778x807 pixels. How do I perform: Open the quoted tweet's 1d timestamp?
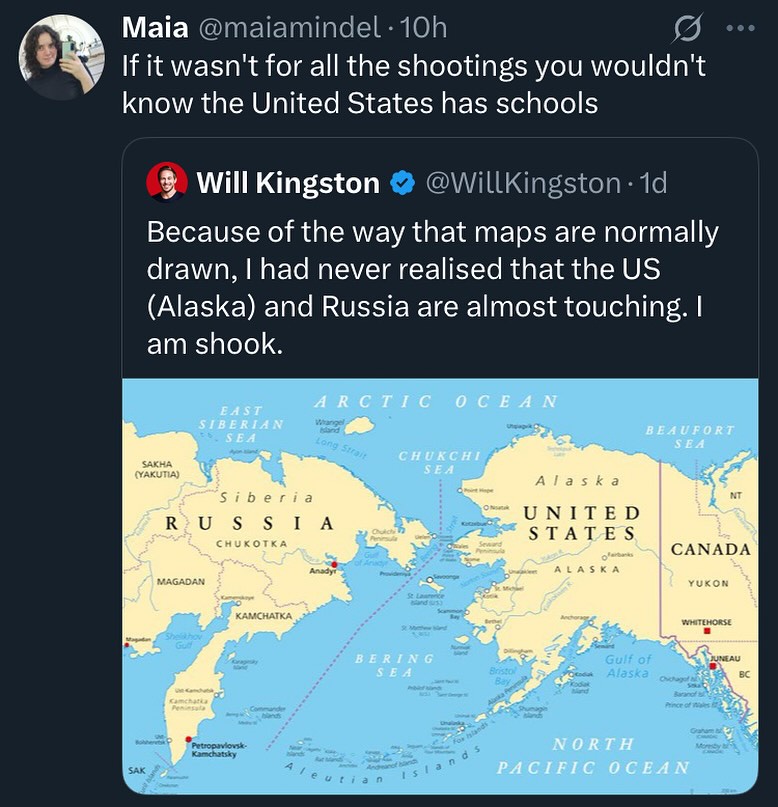click(x=654, y=183)
